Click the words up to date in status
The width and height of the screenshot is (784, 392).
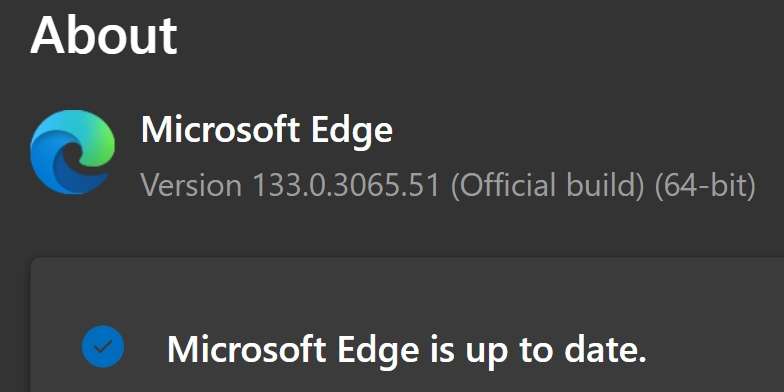click(x=556, y=350)
